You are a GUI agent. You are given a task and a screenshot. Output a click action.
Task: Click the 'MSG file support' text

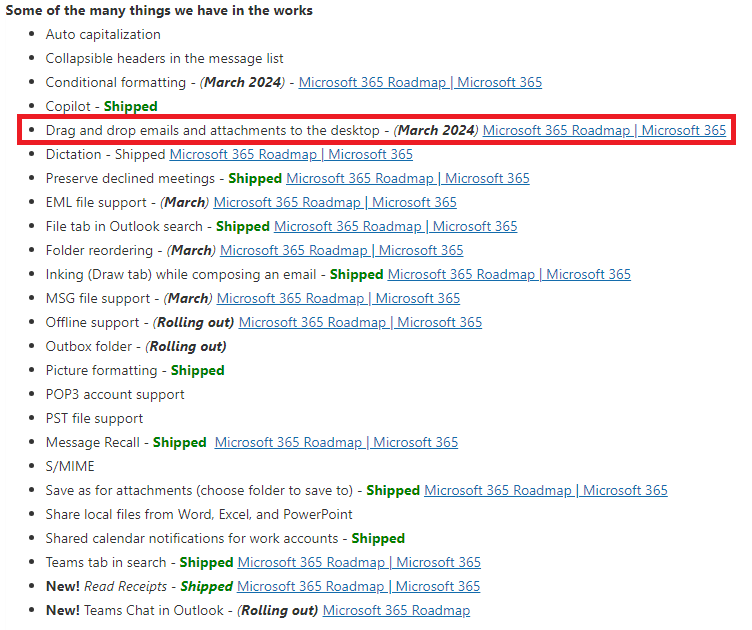point(98,298)
